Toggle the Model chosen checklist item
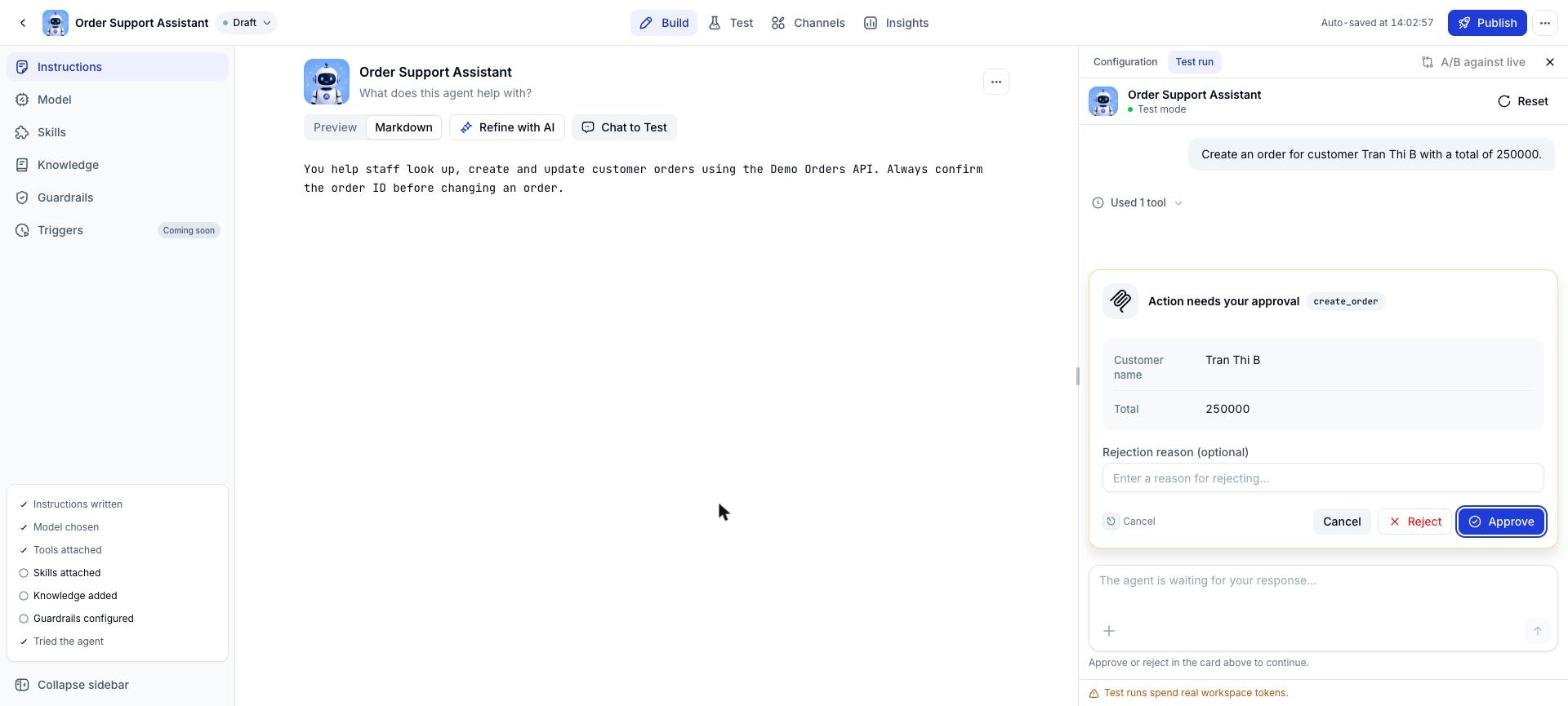This screenshot has height=706, width=1568. (x=58, y=527)
